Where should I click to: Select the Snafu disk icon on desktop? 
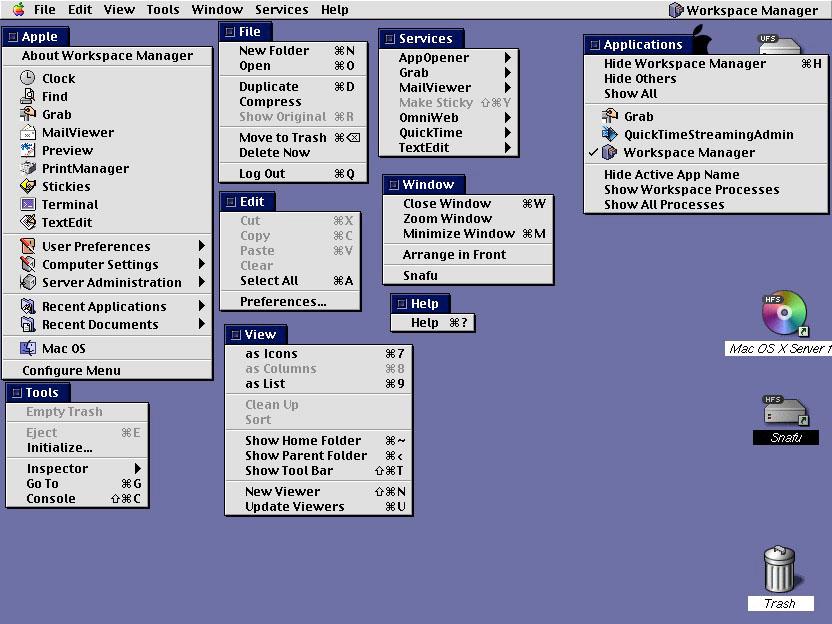(x=786, y=412)
